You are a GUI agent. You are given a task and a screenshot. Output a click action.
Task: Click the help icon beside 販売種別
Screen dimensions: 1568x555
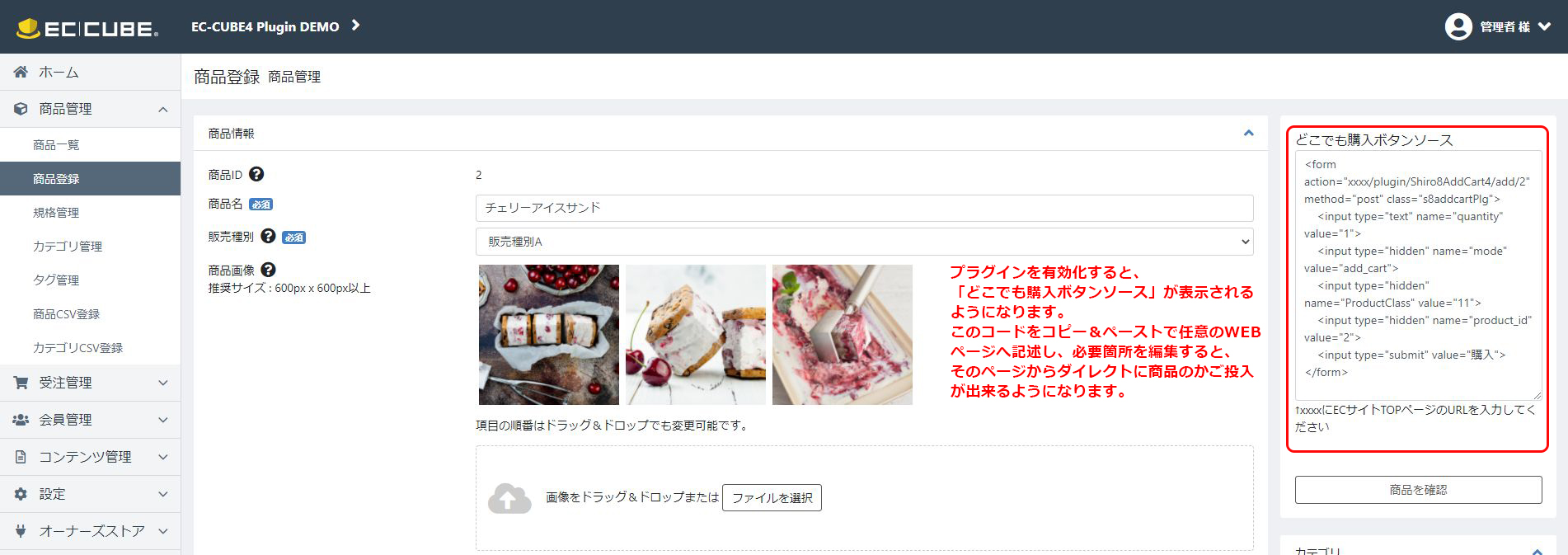point(268,236)
